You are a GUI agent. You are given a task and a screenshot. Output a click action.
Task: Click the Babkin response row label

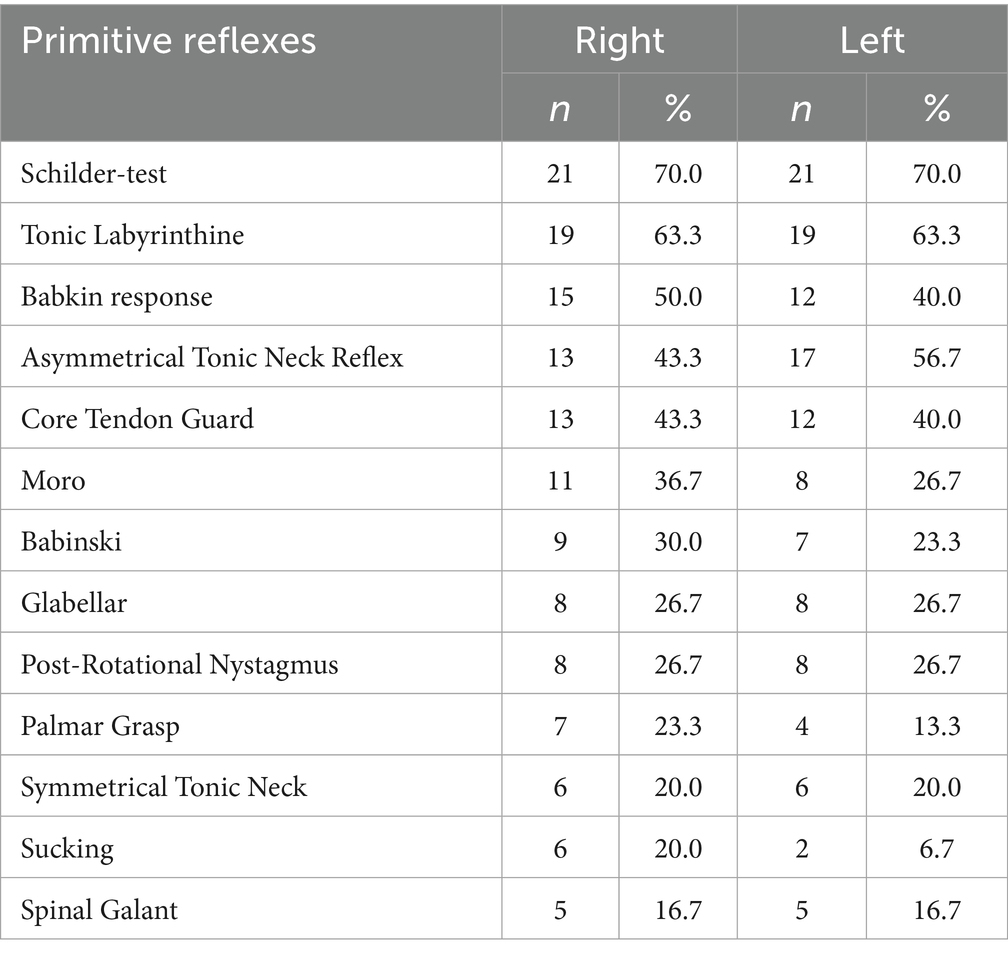coord(117,297)
